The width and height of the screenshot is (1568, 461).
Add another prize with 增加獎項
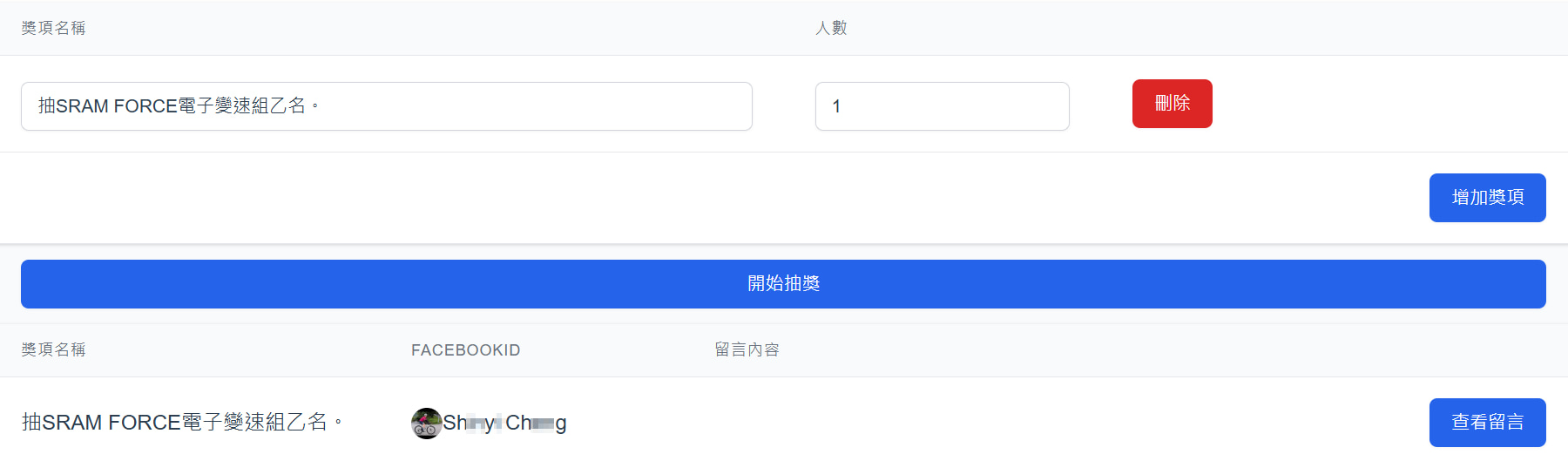[1487, 198]
